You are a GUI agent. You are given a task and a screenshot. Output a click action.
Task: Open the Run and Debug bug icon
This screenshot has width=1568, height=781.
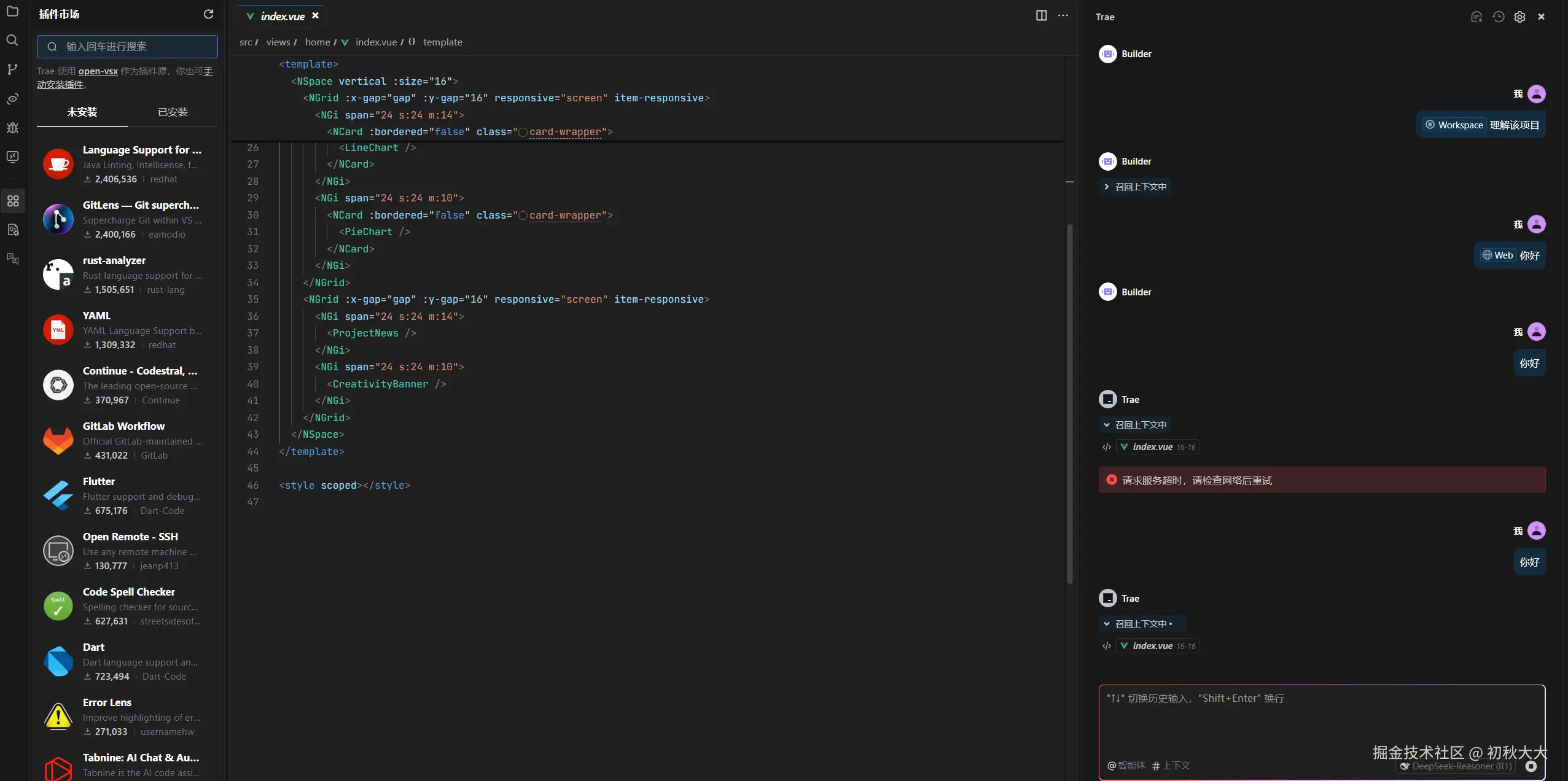click(12, 128)
